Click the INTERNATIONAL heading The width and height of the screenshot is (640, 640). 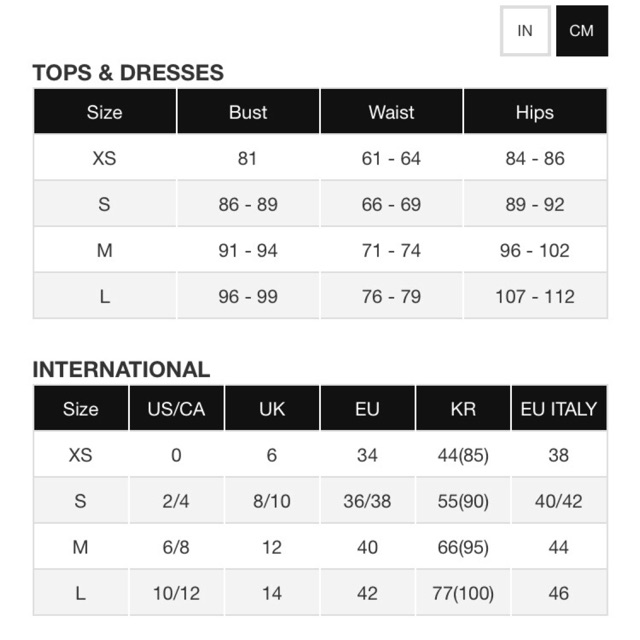pyautogui.click(x=121, y=369)
